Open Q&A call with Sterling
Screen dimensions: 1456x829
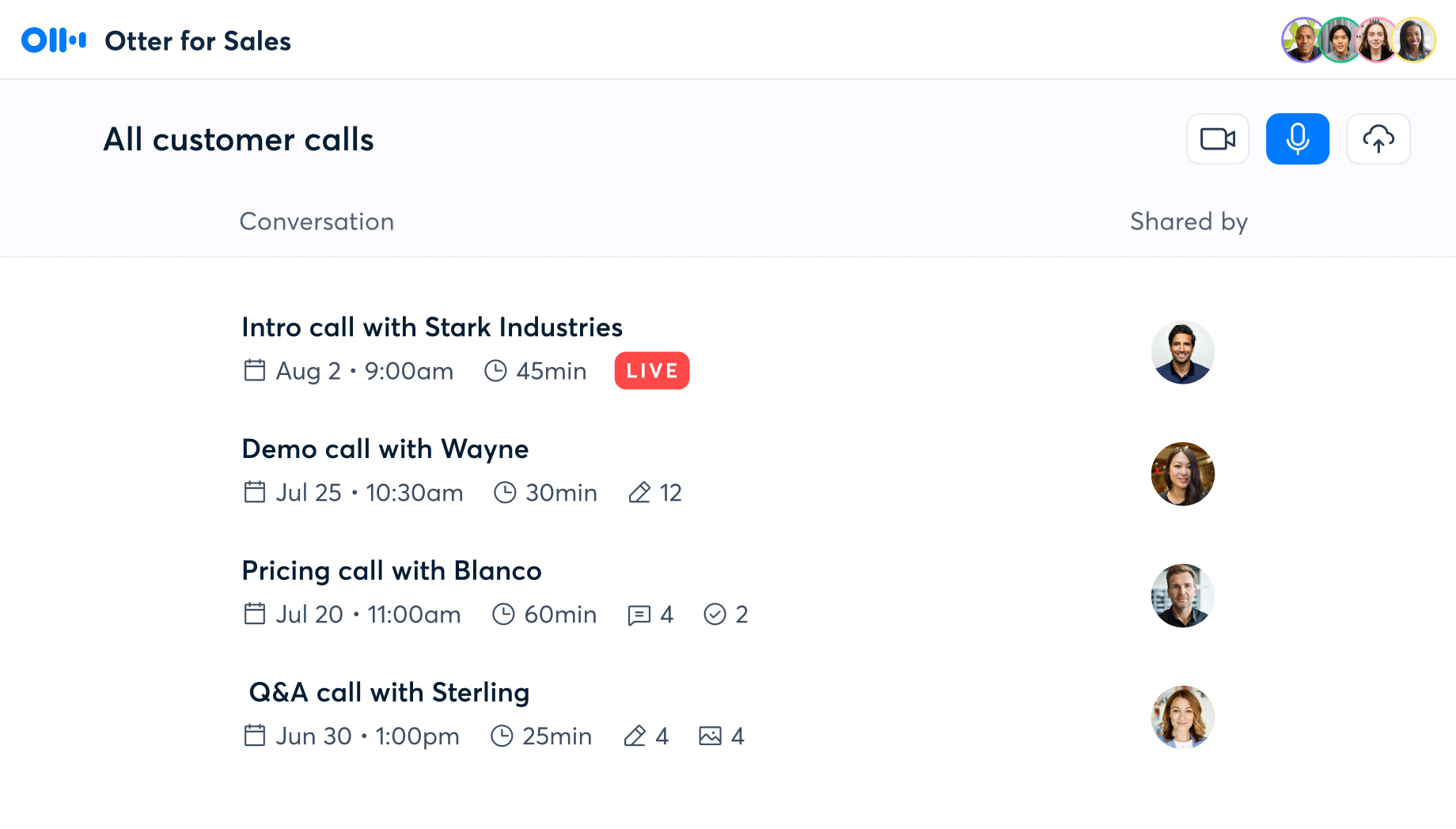click(x=389, y=693)
